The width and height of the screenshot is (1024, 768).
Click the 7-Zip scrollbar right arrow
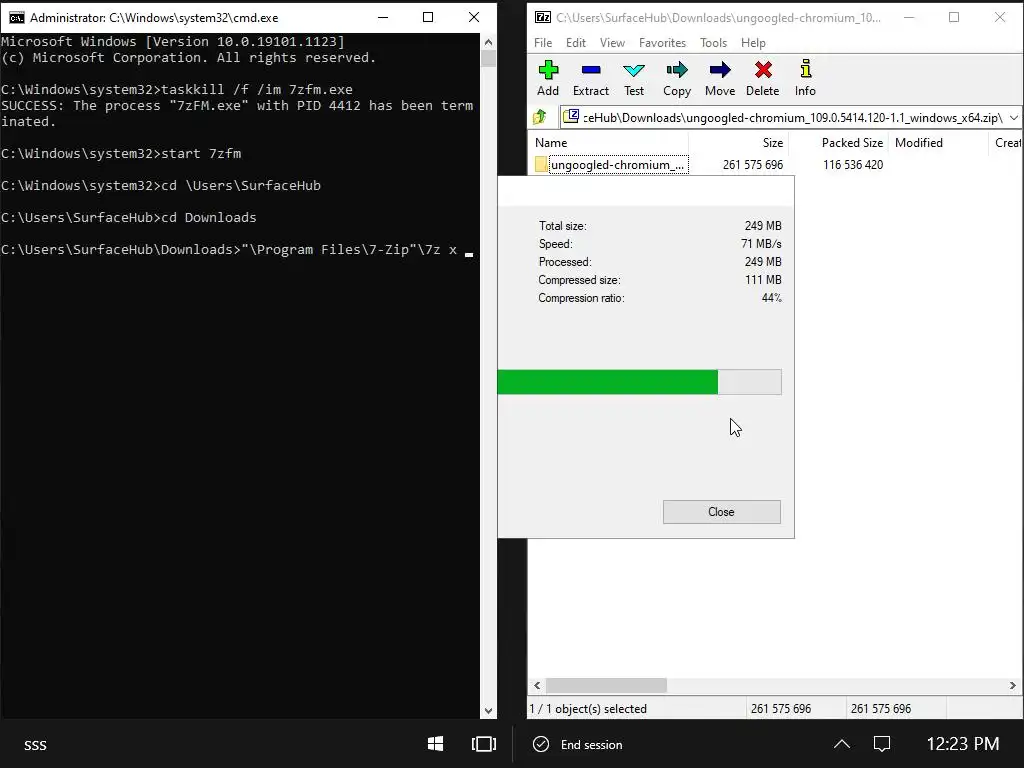click(x=1012, y=685)
